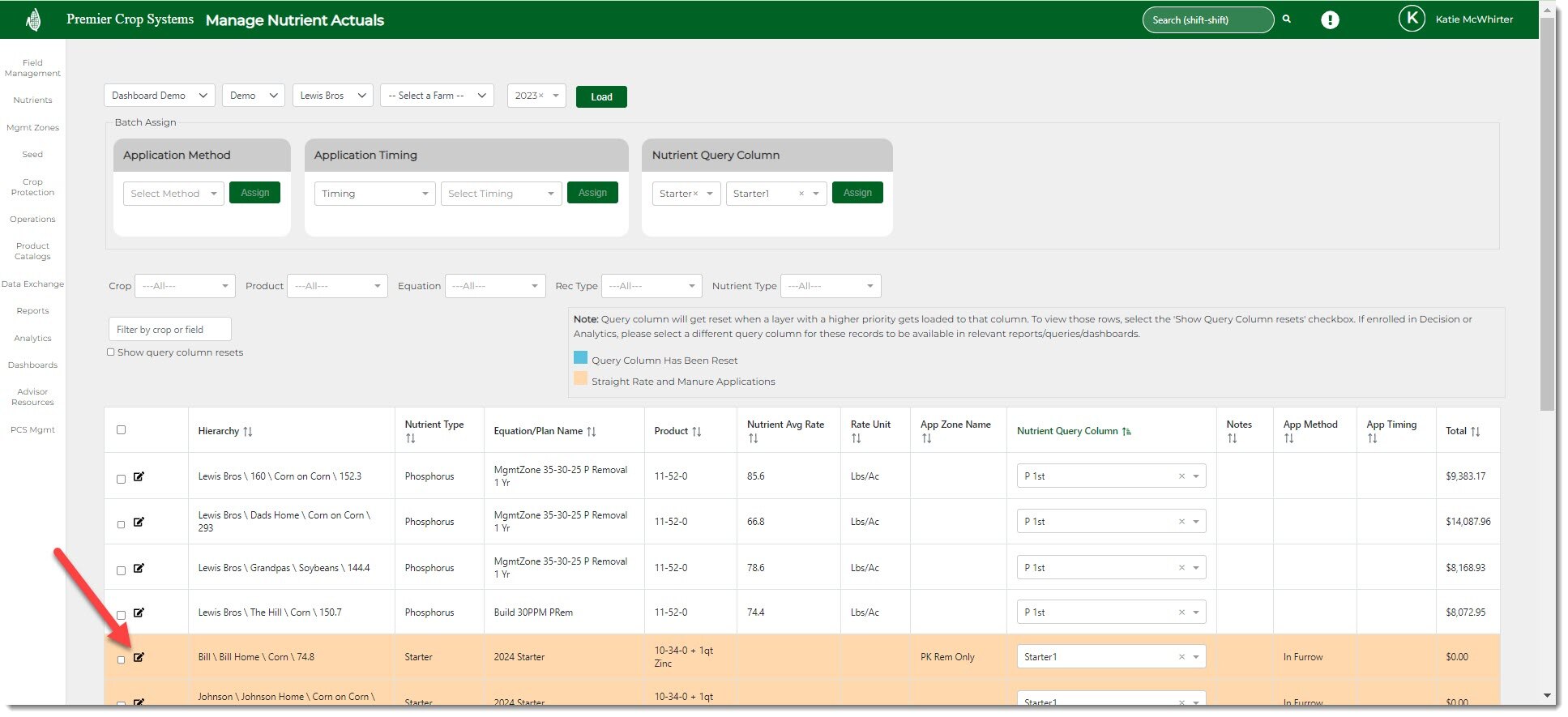
Task: Click the search magnifier icon
Action: click(x=1286, y=19)
